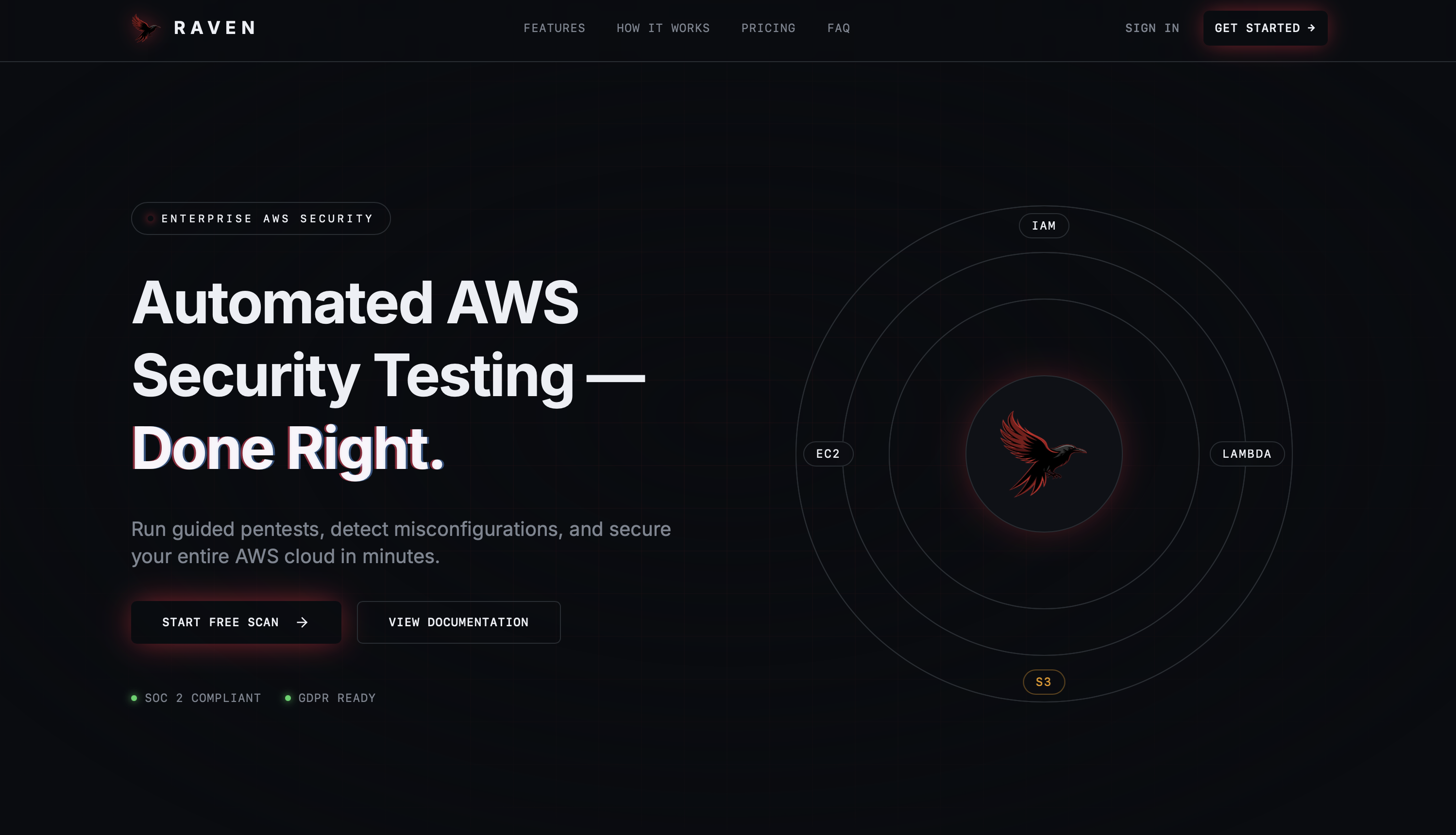Image resolution: width=1456 pixels, height=835 pixels.
Task: Click the GDPR Ready text
Action: [337, 698]
